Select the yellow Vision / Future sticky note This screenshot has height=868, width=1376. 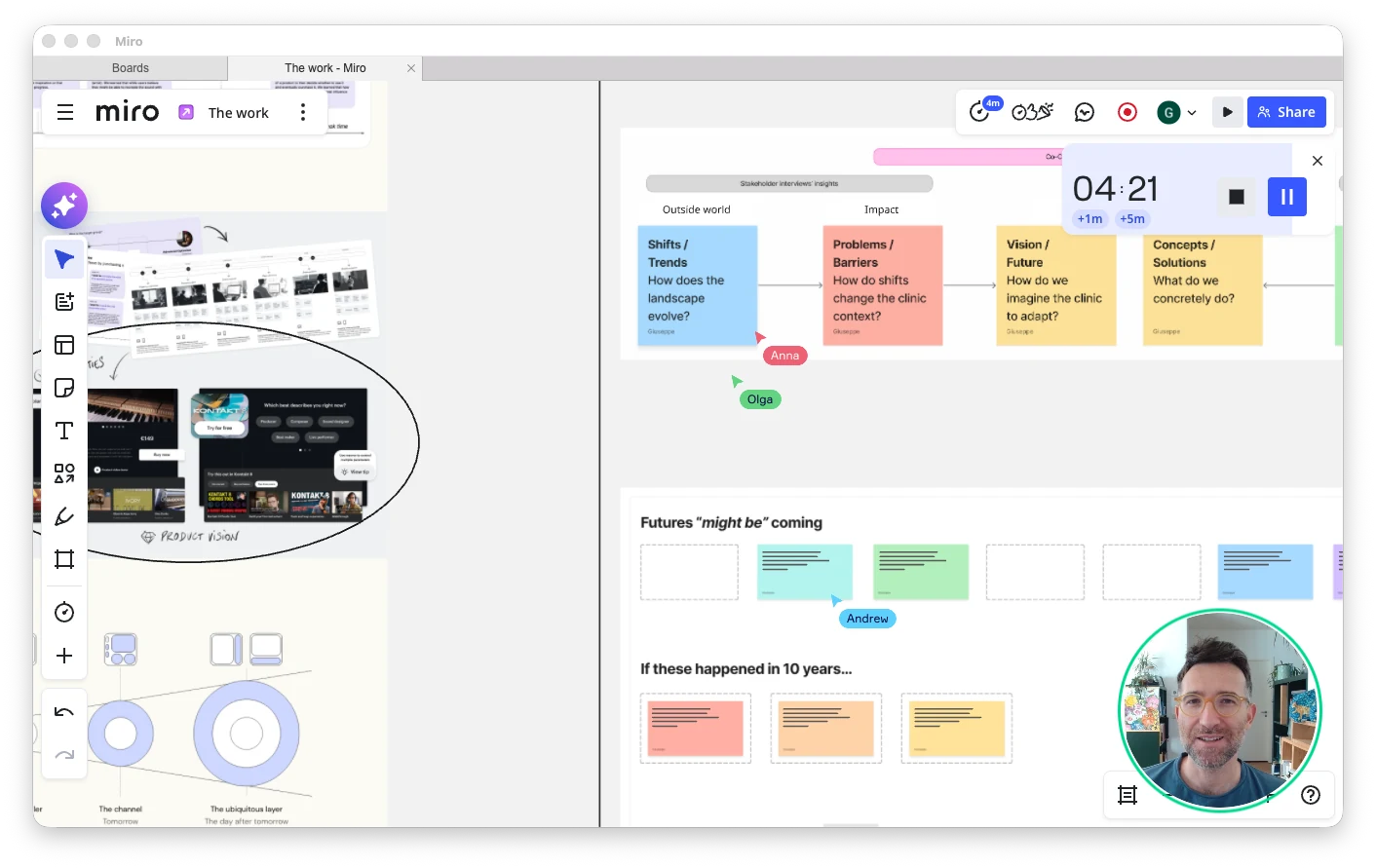pos(1055,285)
